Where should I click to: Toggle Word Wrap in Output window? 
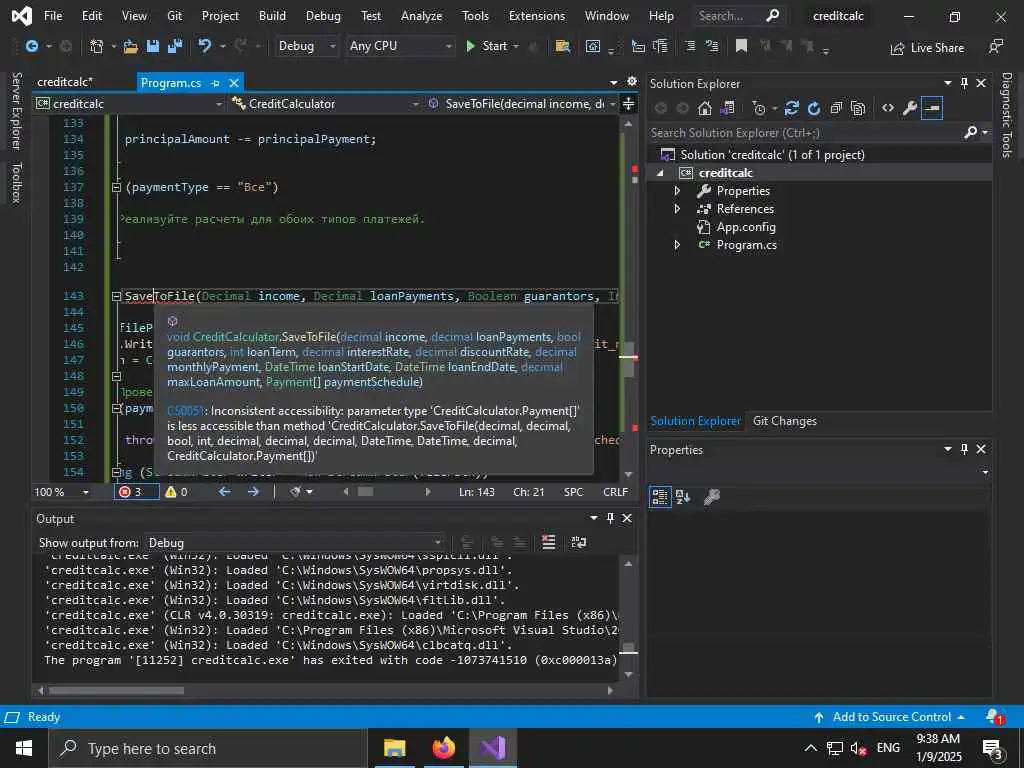click(579, 542)
